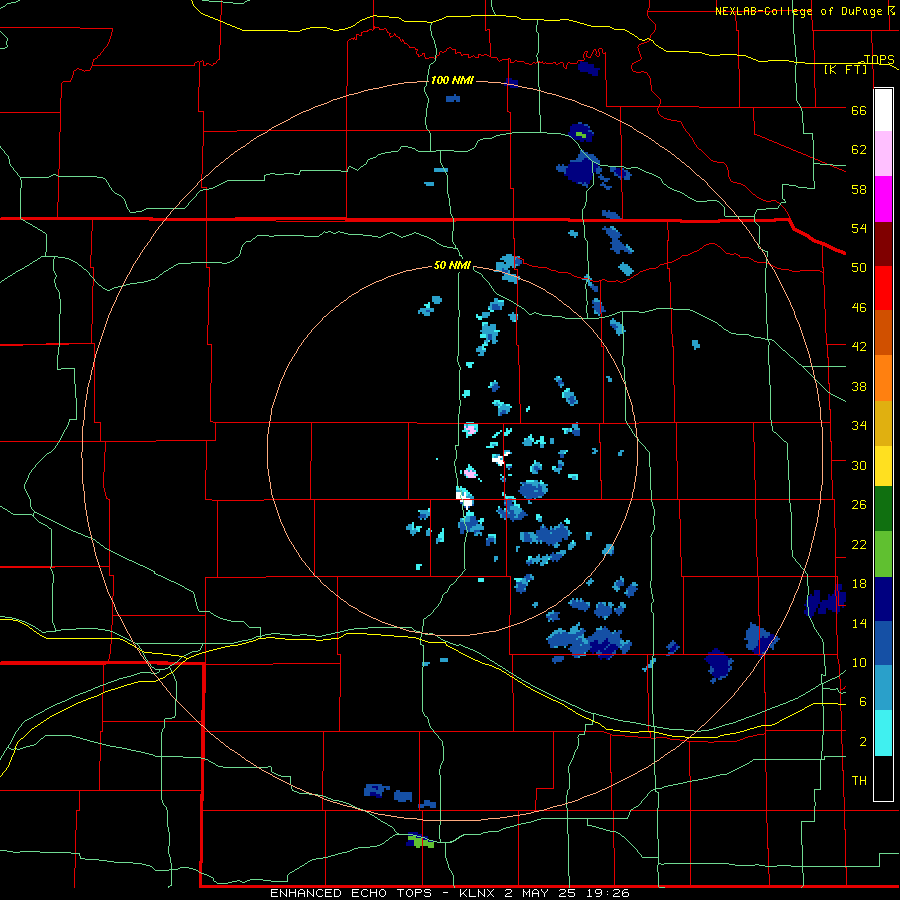Click the 38 value on the legend scale
This screenshot has height=900, width=900.
point(859,386)
